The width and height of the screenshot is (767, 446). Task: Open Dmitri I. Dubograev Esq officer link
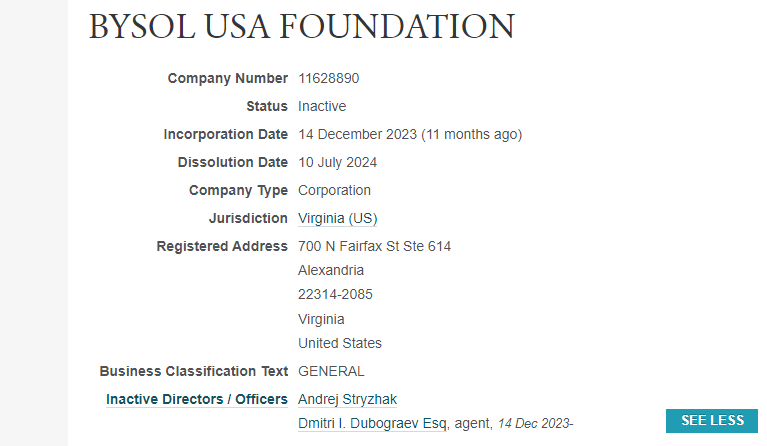tap(372, 423)
